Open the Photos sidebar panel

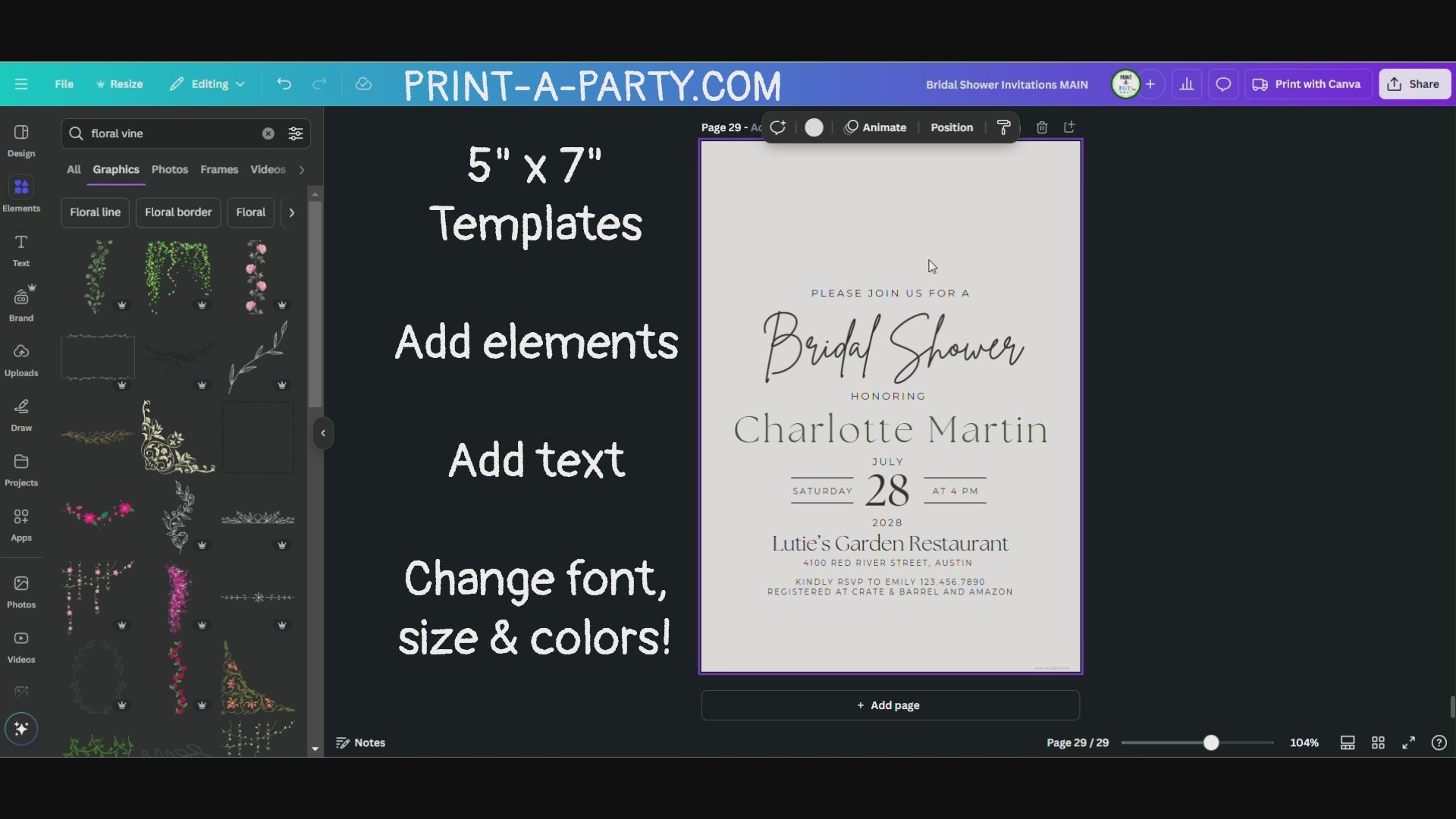[x=21, y=592]
